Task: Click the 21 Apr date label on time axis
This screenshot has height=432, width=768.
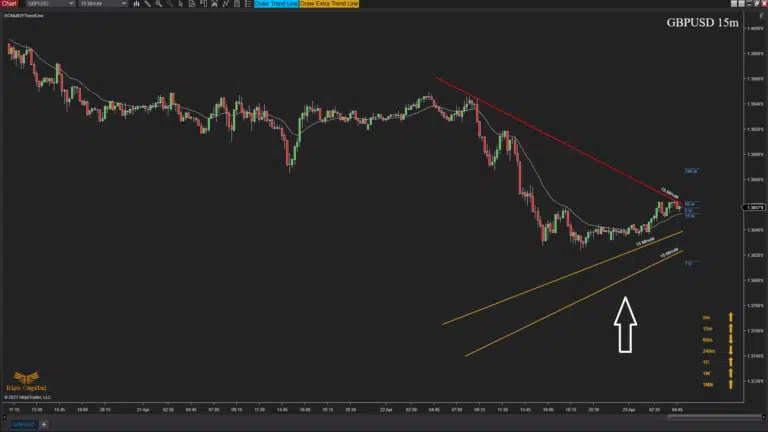Action: point(143,409)
